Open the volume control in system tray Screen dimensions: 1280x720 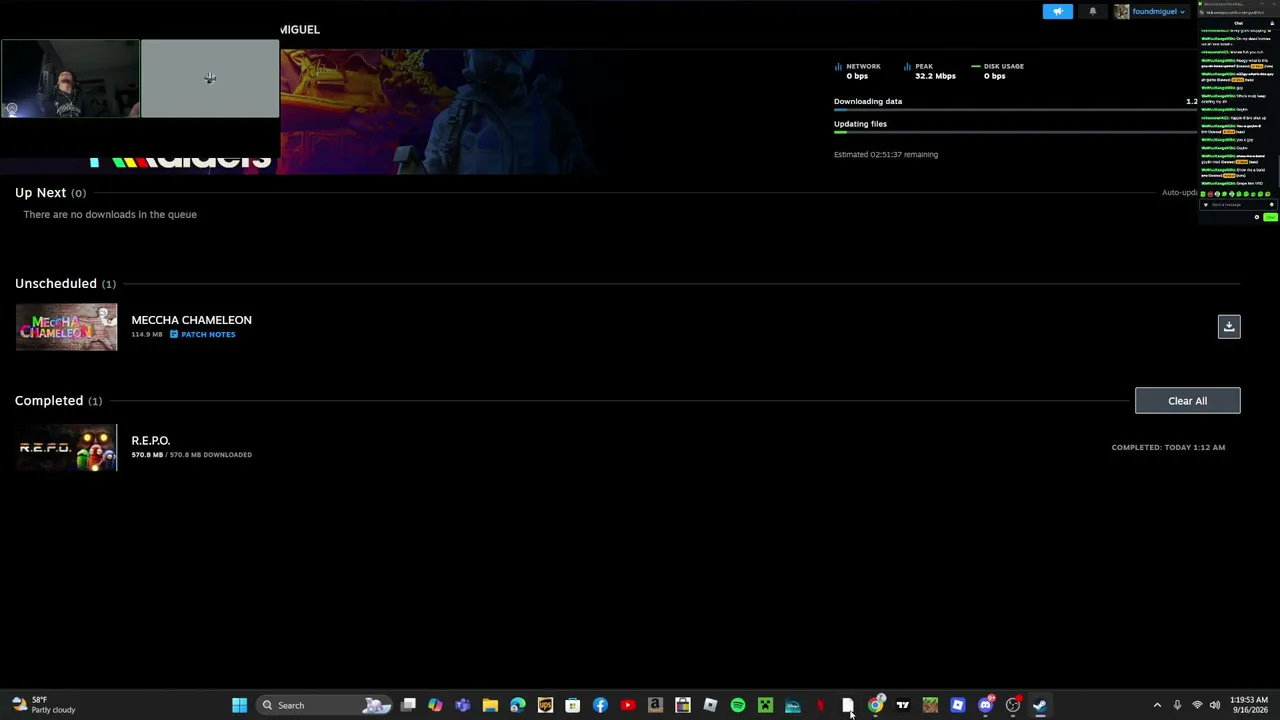(1215, 706)
